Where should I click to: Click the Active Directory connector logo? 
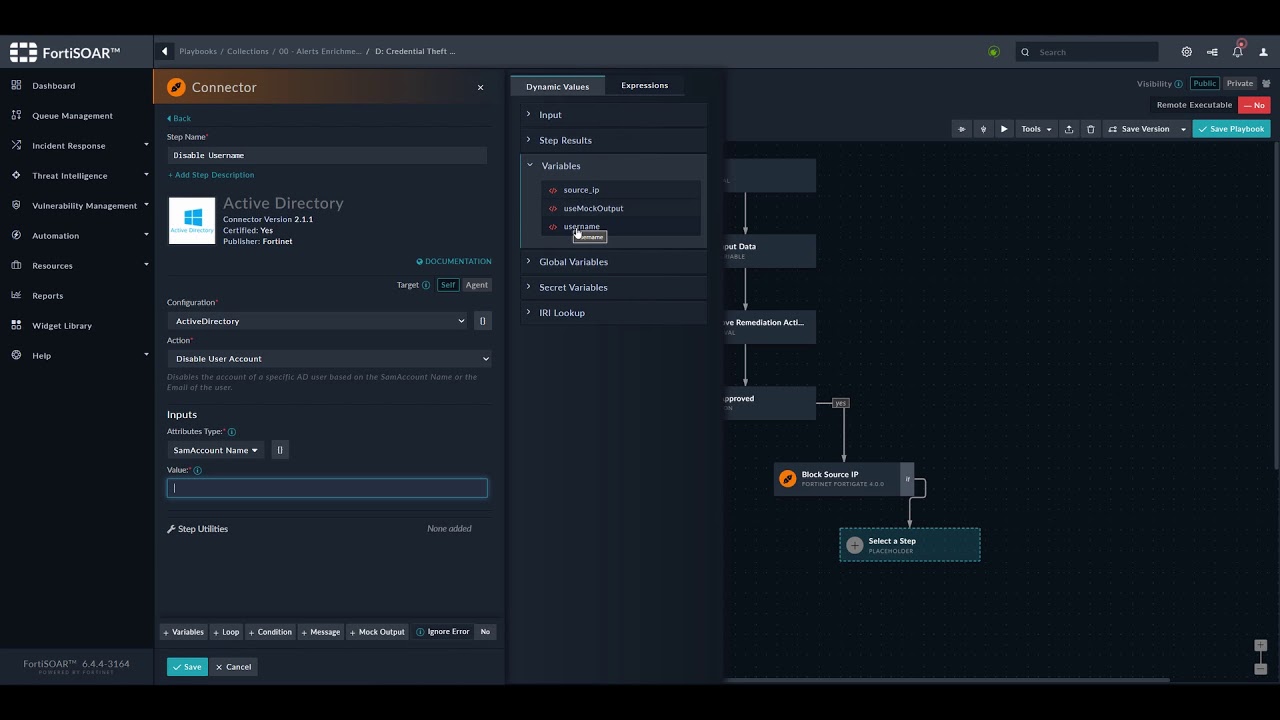192,221
